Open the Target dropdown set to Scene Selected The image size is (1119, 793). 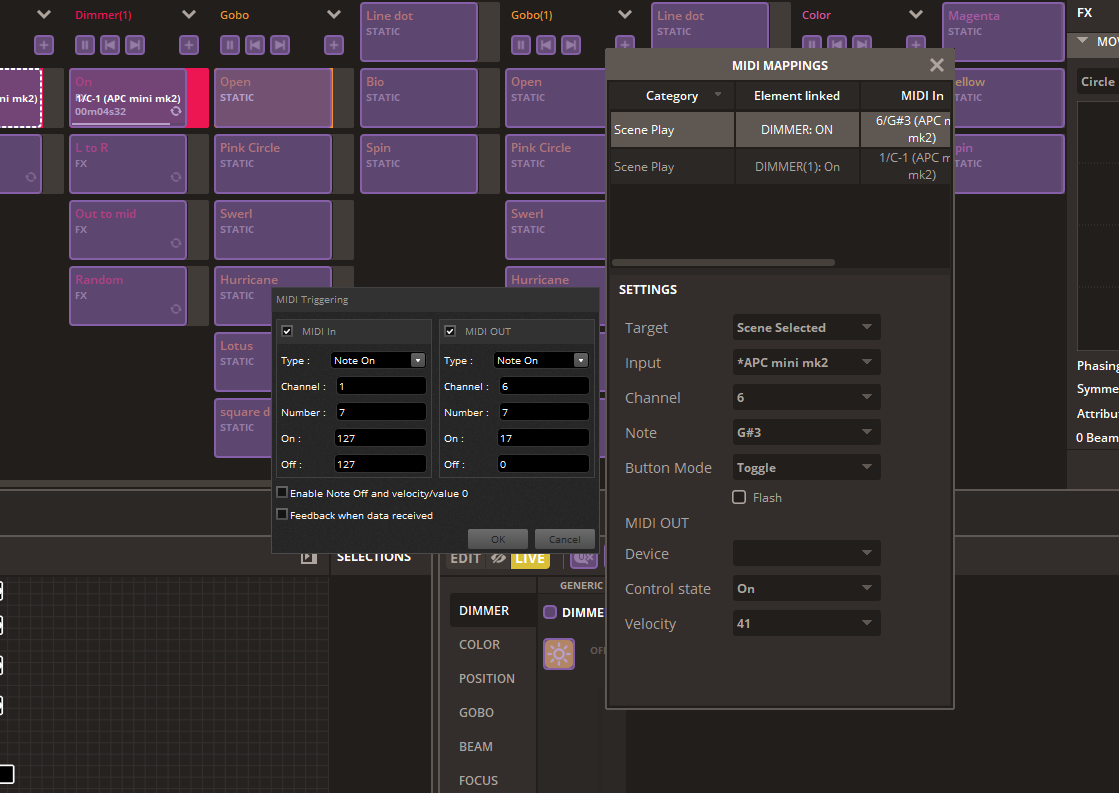coord(806,328)
